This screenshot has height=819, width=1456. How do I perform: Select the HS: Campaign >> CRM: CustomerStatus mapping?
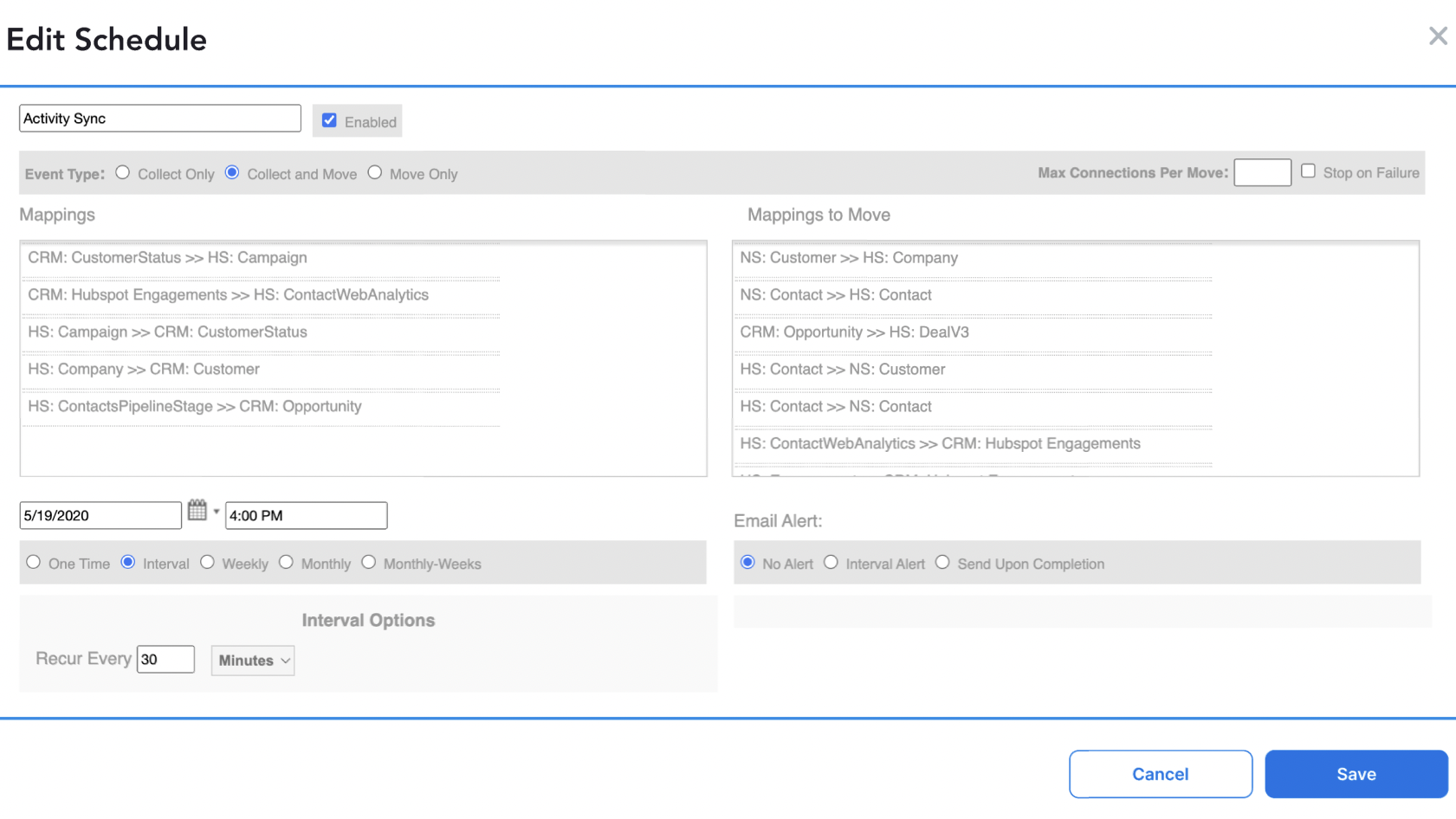[166, 332]
